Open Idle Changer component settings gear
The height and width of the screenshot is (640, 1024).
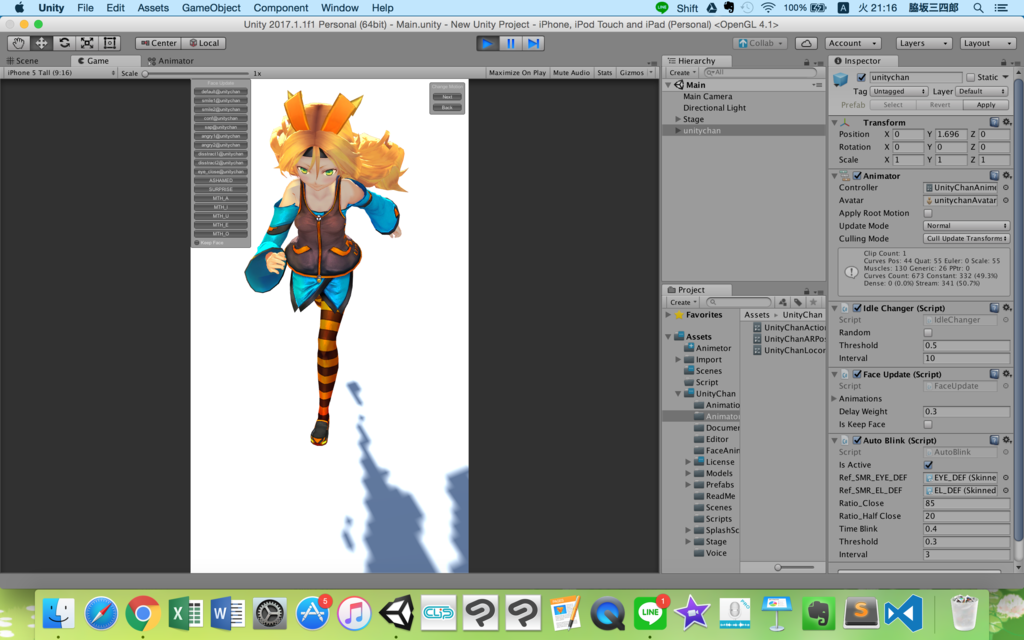coord(1007,308)
